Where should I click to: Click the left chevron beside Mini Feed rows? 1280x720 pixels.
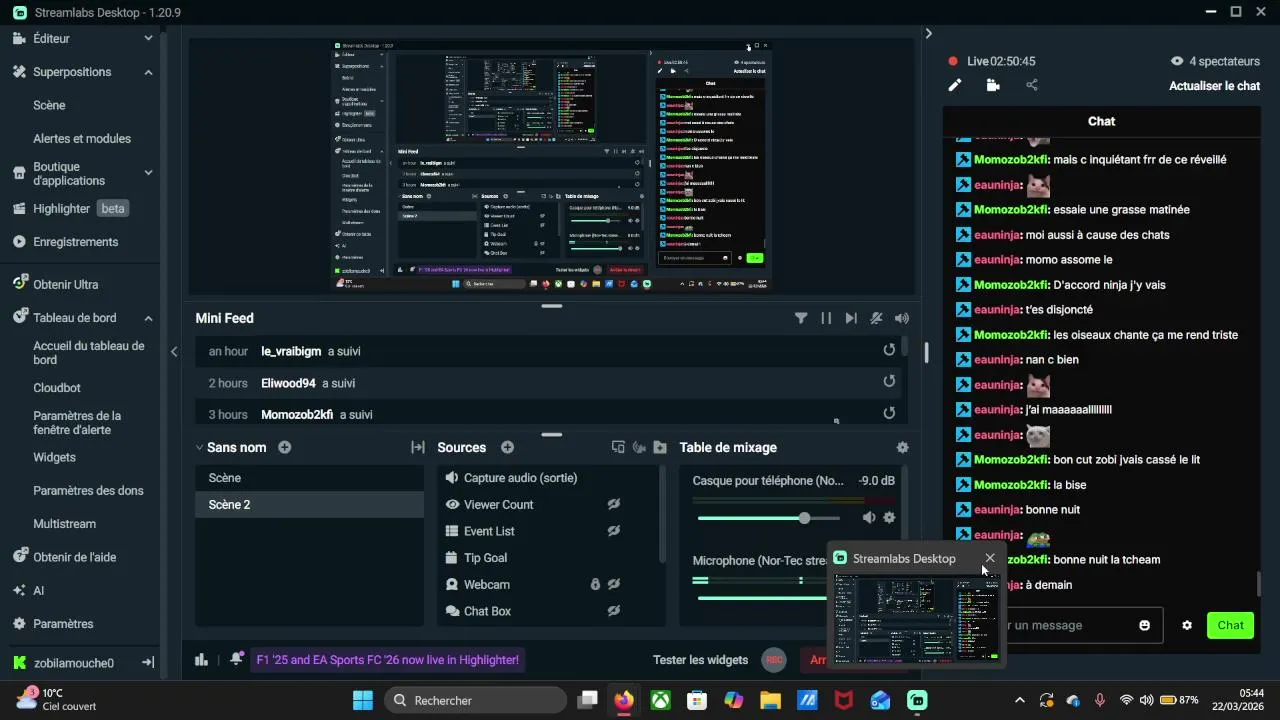tap(174, 351)
